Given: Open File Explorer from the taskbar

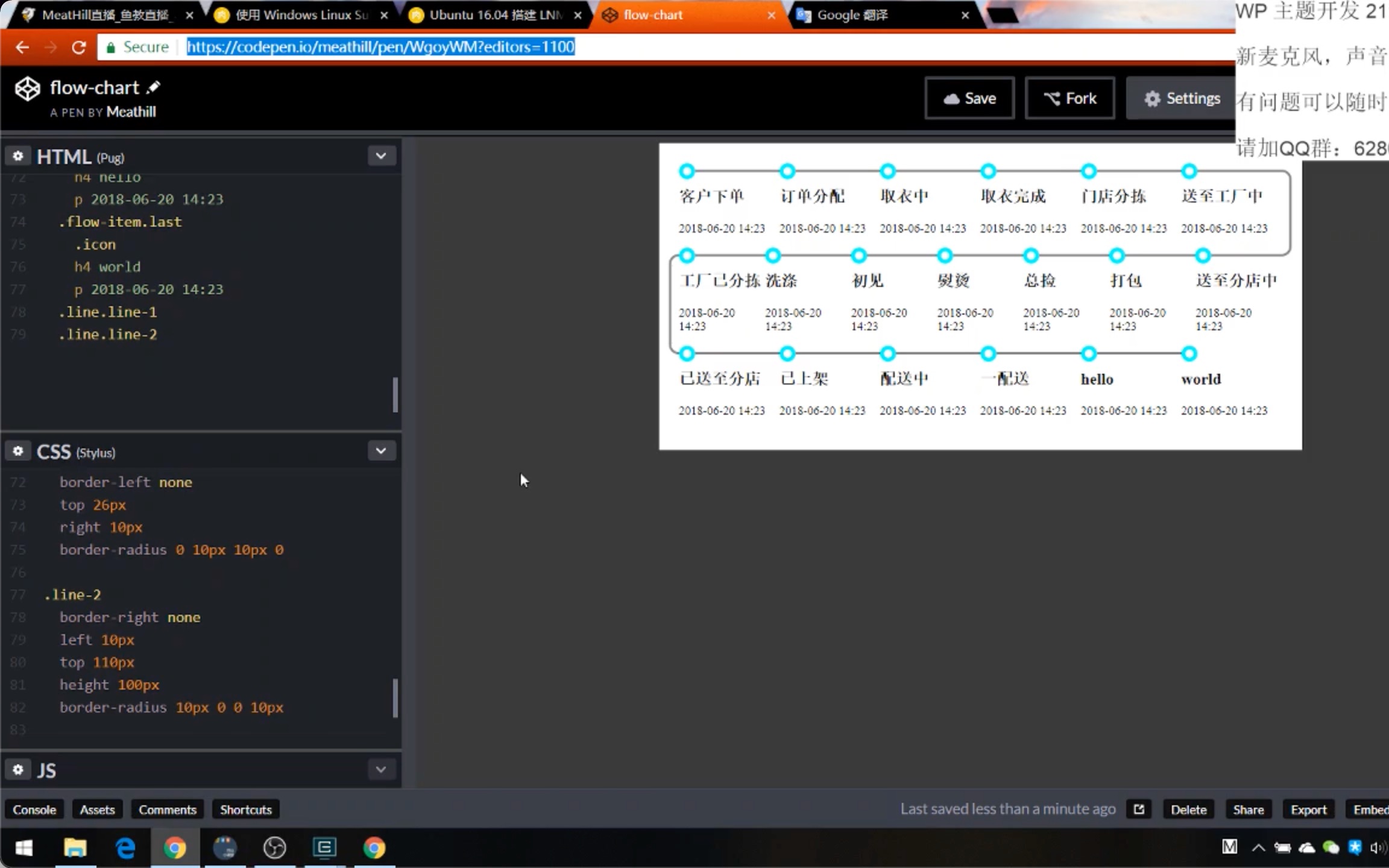Looking at the screenshot, I should click(74, 848).
